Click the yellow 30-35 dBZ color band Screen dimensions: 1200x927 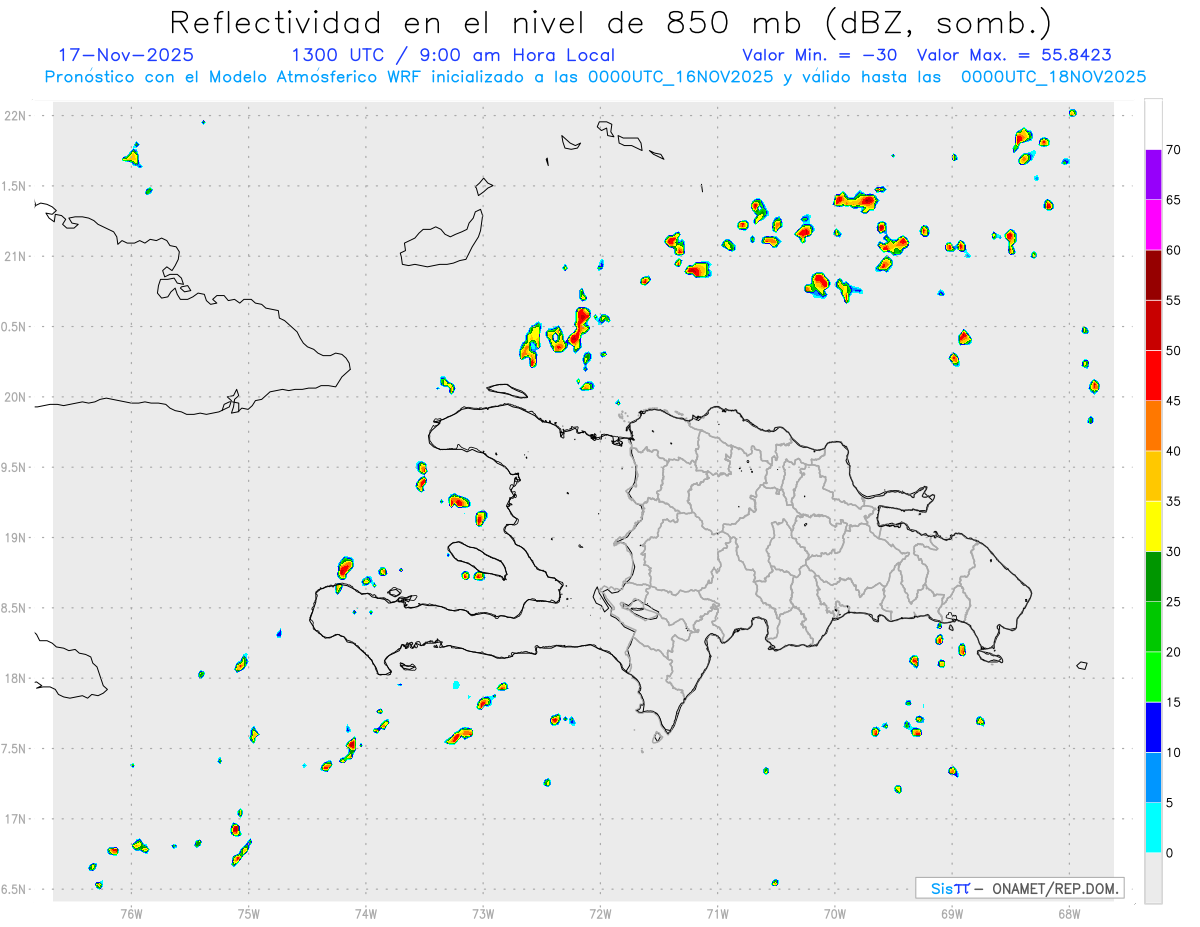point(1153,526)
